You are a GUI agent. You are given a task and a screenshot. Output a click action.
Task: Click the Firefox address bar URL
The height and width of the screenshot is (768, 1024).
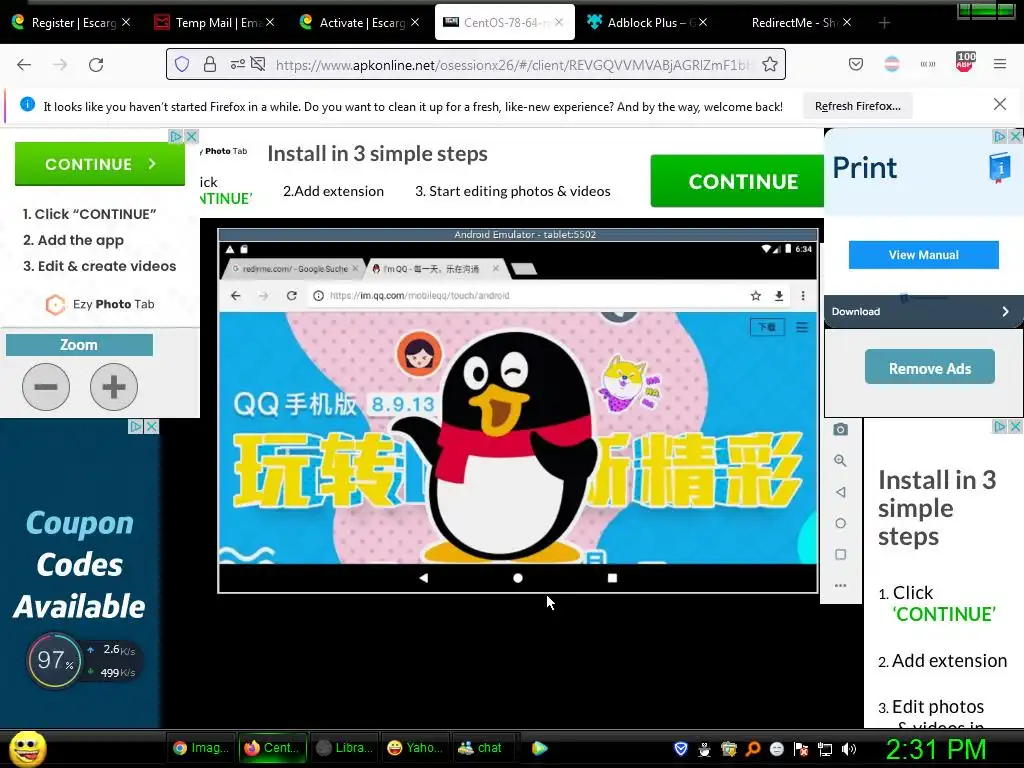click(512, 65)
